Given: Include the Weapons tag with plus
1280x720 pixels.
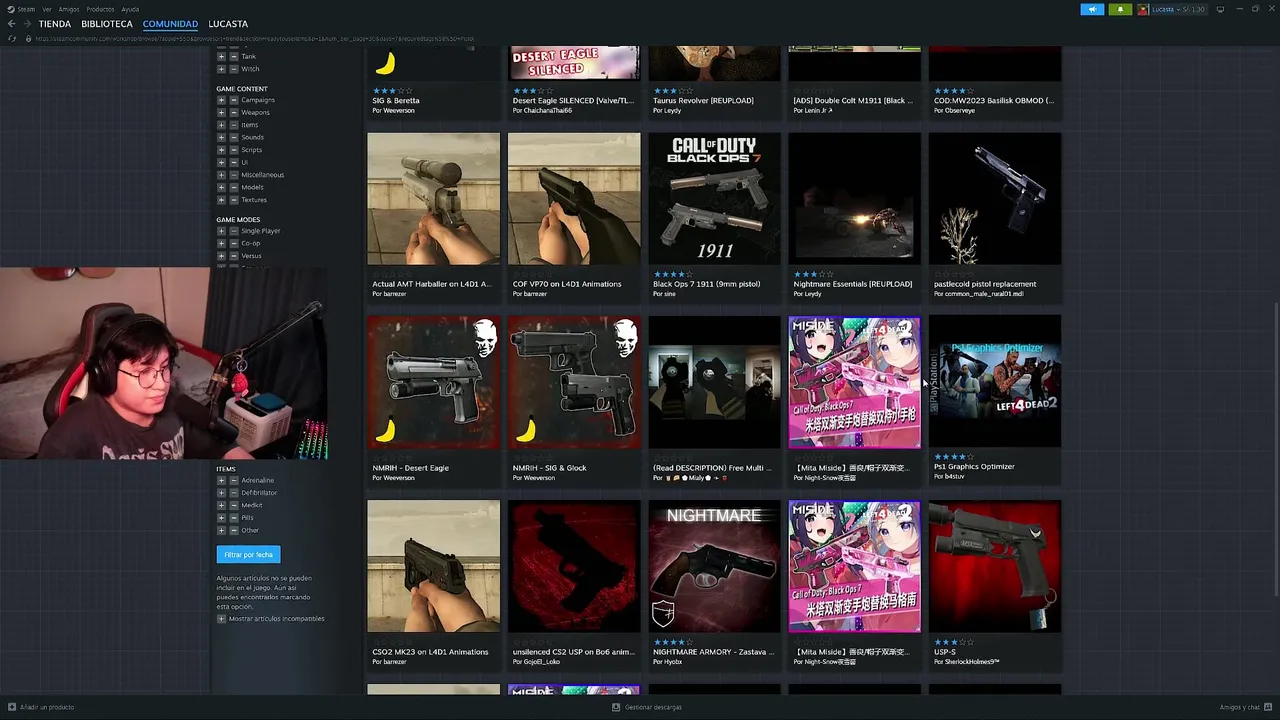Looking at the screenshot, I should (221, 112).
